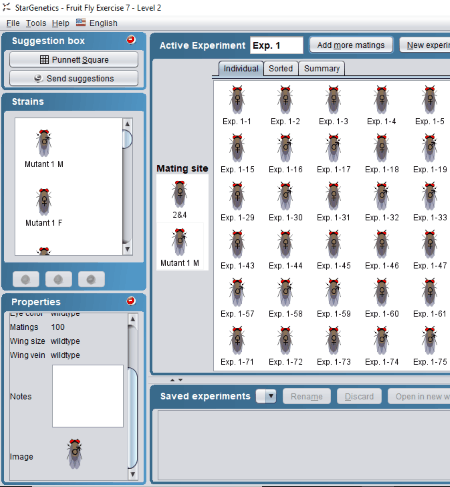Screen dimensions: 450x487
Task: Open the Tools menu
Action: pyautogui.click(x=36, y=23)
